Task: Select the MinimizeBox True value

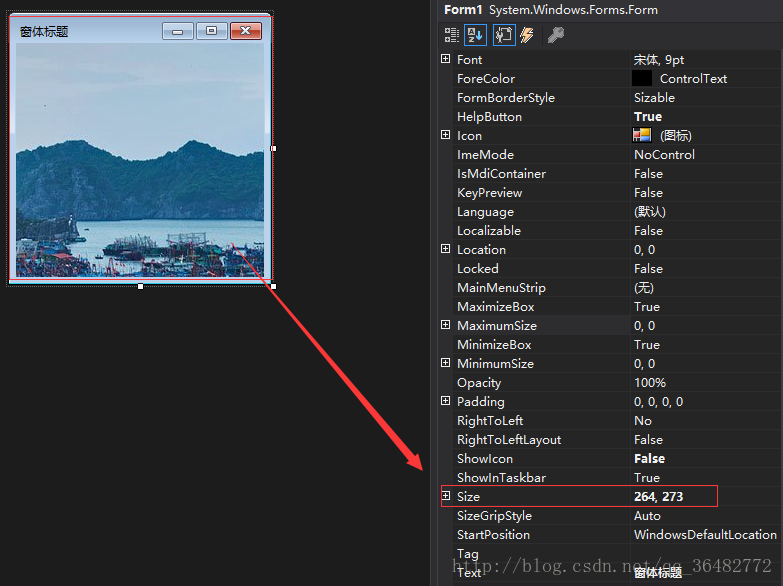Action: (x=647, y=345)
